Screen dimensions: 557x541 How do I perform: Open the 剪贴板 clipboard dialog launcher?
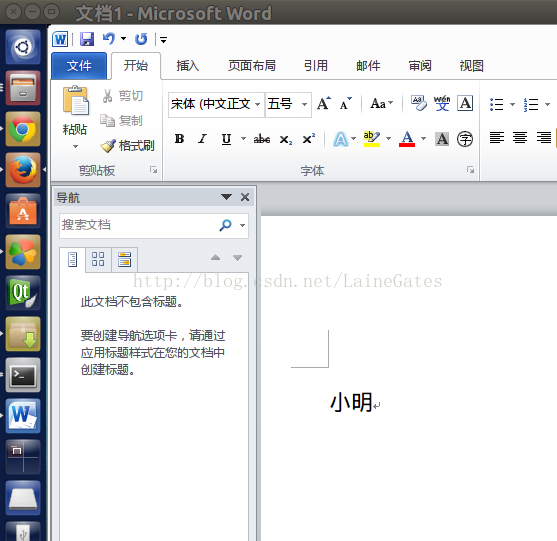coord(153,170)
